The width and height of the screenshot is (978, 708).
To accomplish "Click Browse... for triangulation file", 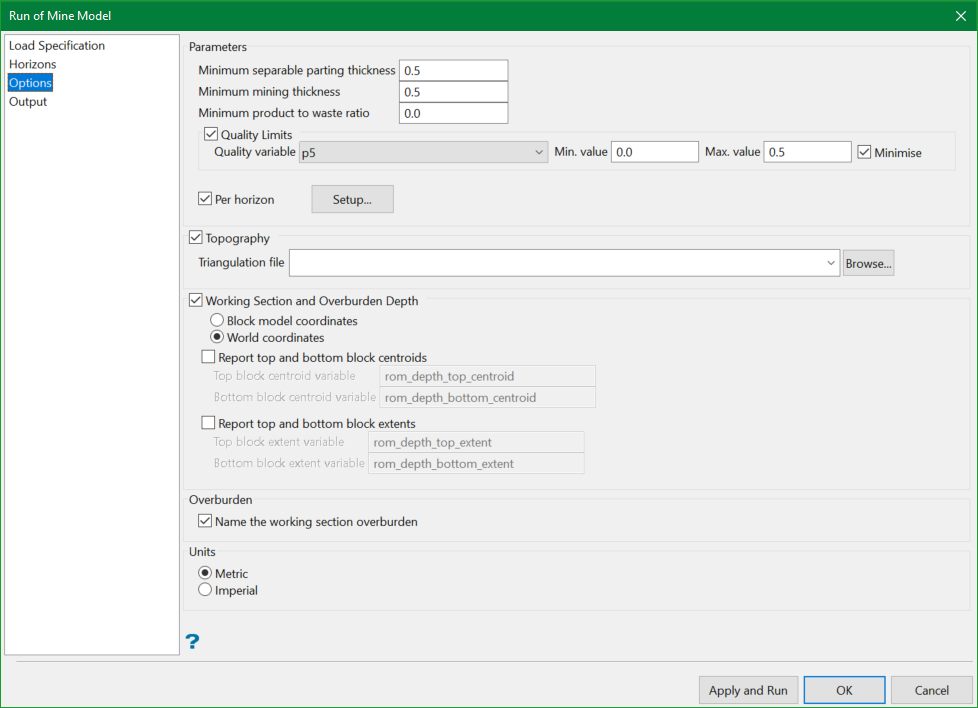I will (867, 263).
